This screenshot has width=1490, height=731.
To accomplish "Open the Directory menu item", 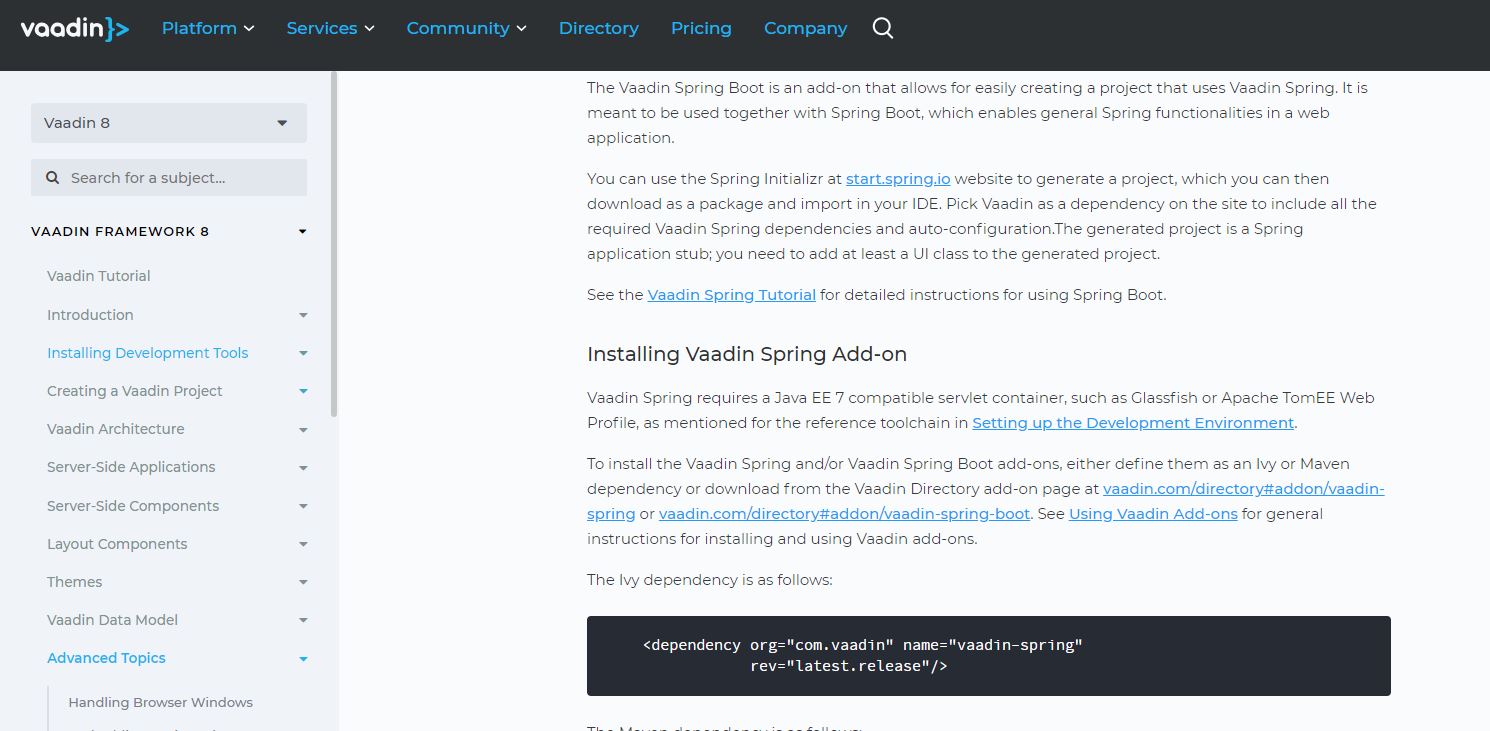I will click(598, 28).
